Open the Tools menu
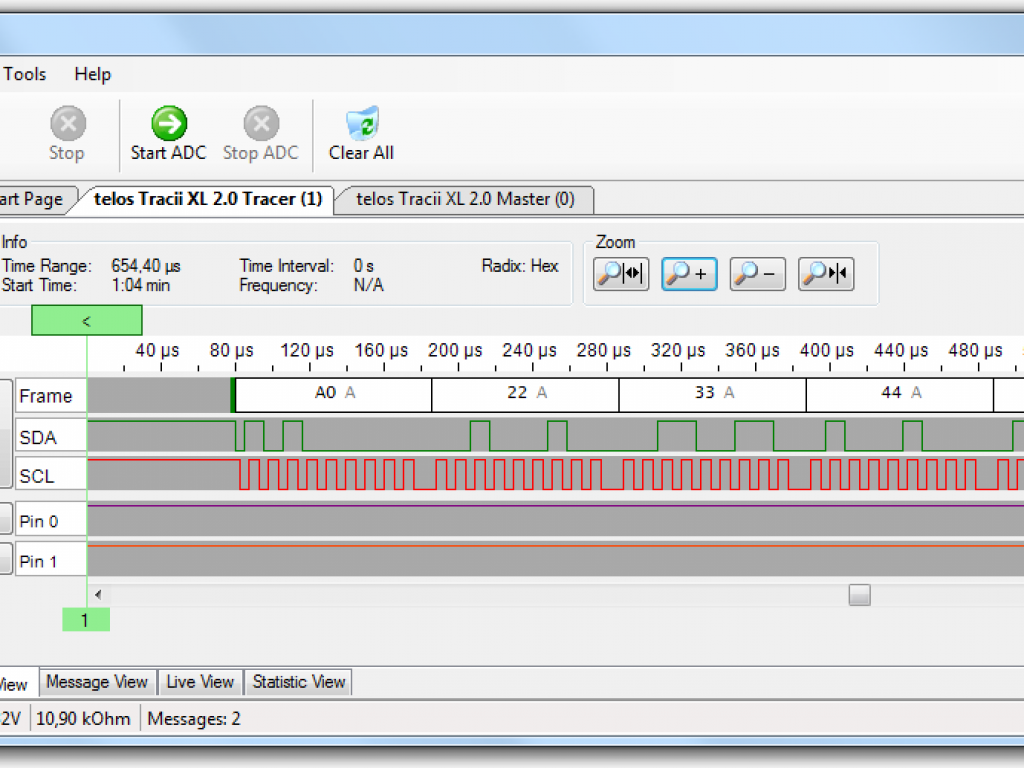This screenshot has height=768, width=1024. pyautogui.click(x=25, y=74)
